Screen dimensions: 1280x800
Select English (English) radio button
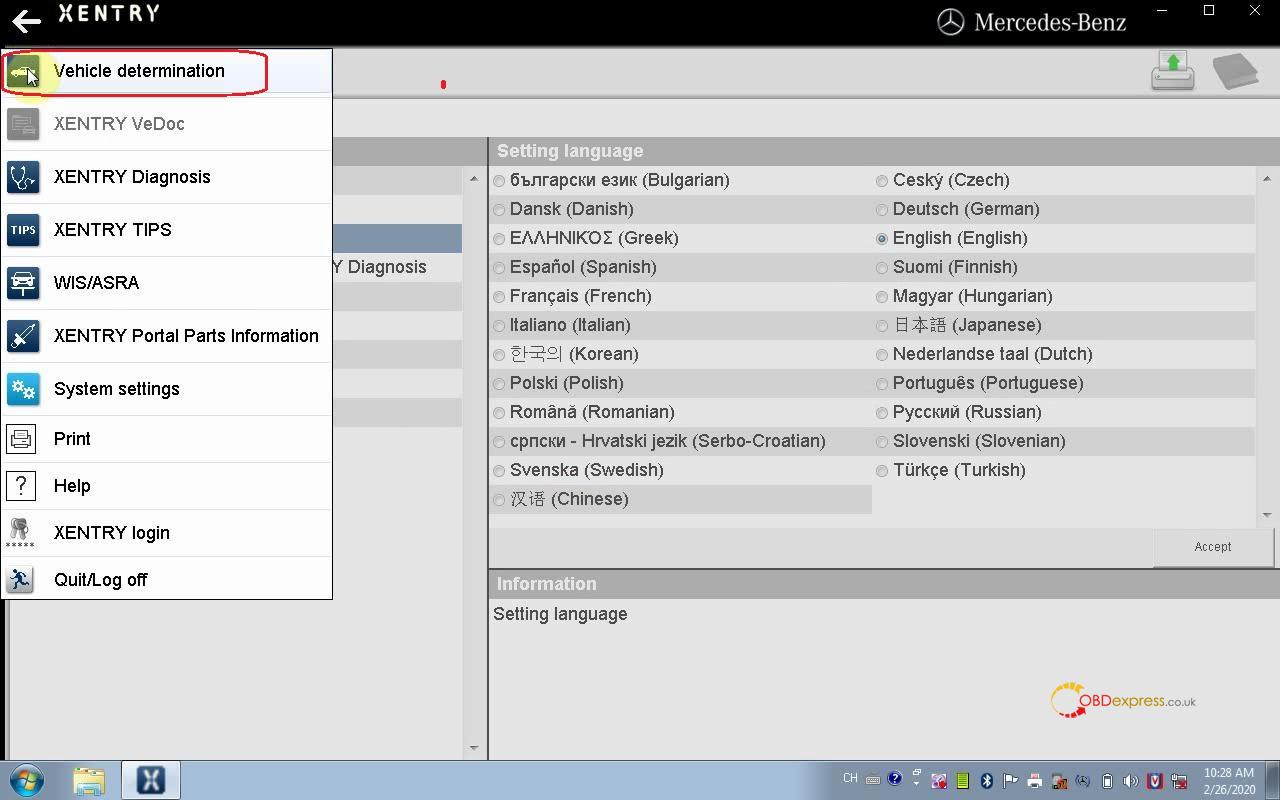pyautogui.click(x=882, y=239)
